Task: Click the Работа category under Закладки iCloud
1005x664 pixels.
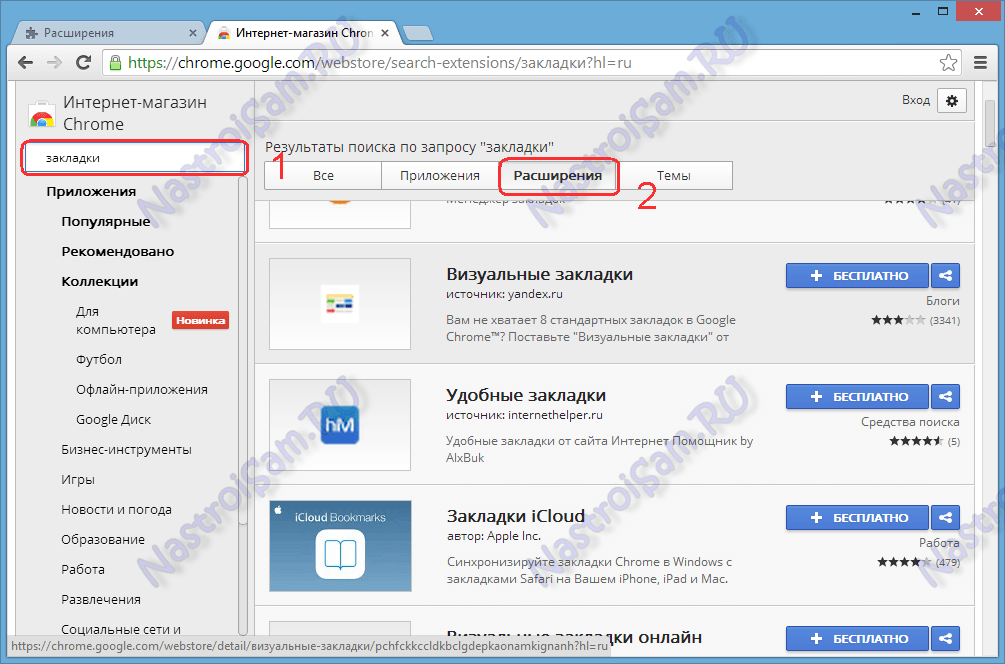Action: (x=939, y=543)
